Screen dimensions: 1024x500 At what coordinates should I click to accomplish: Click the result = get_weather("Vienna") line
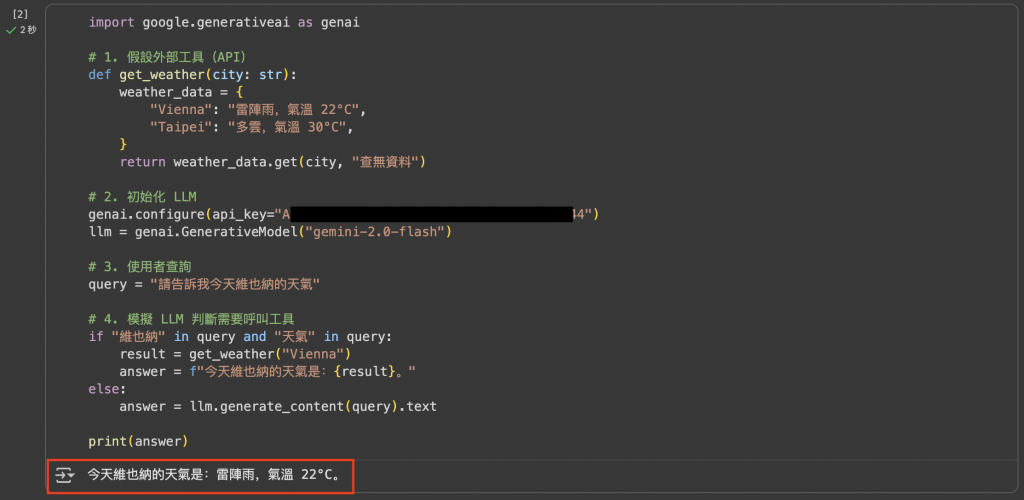235,354
